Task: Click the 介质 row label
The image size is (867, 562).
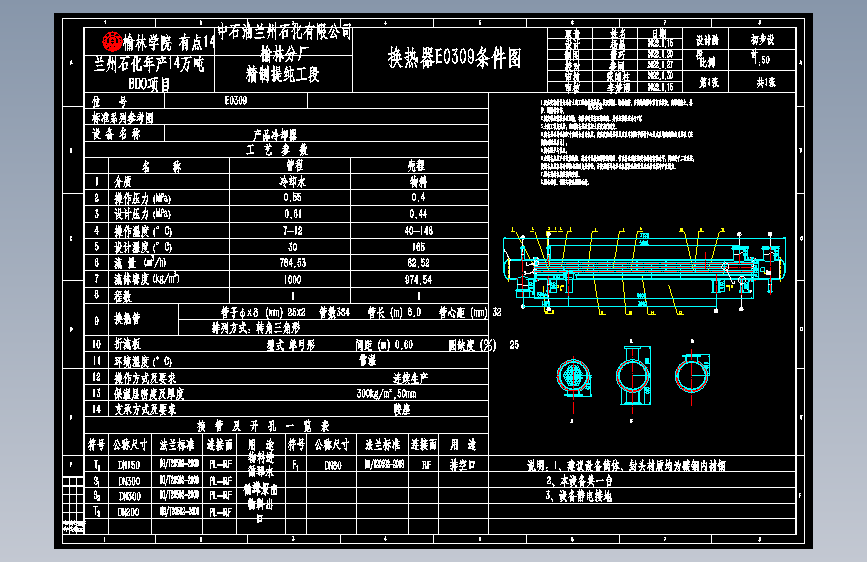Action: [x=123, y=181]
